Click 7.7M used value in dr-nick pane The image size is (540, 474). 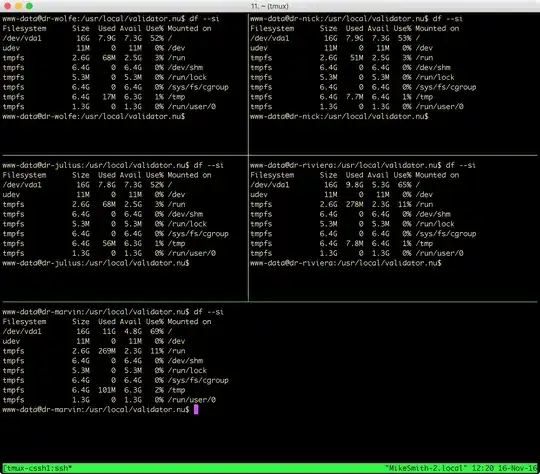[x=354, y=97]
